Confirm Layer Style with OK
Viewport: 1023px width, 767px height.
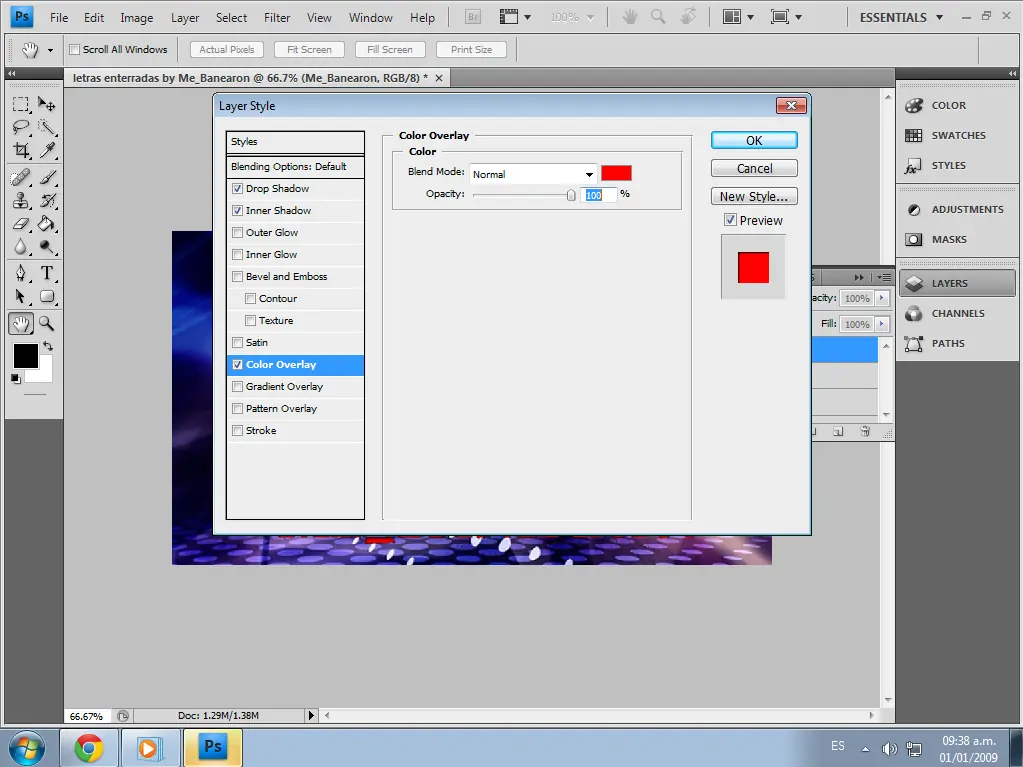(x=754, y=140)
